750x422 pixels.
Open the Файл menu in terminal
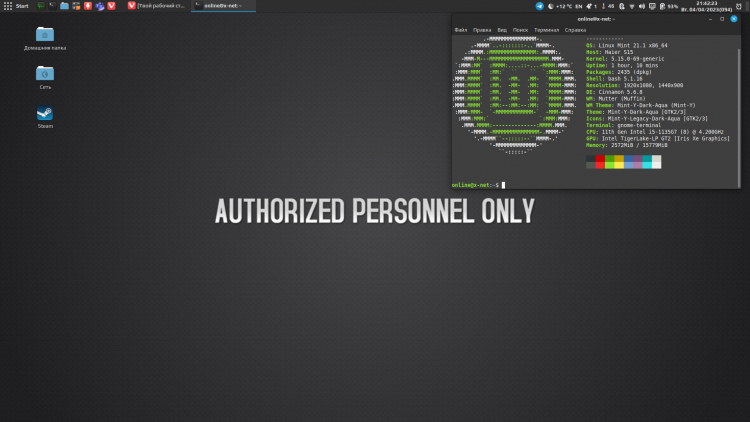[x=460, y=30]
